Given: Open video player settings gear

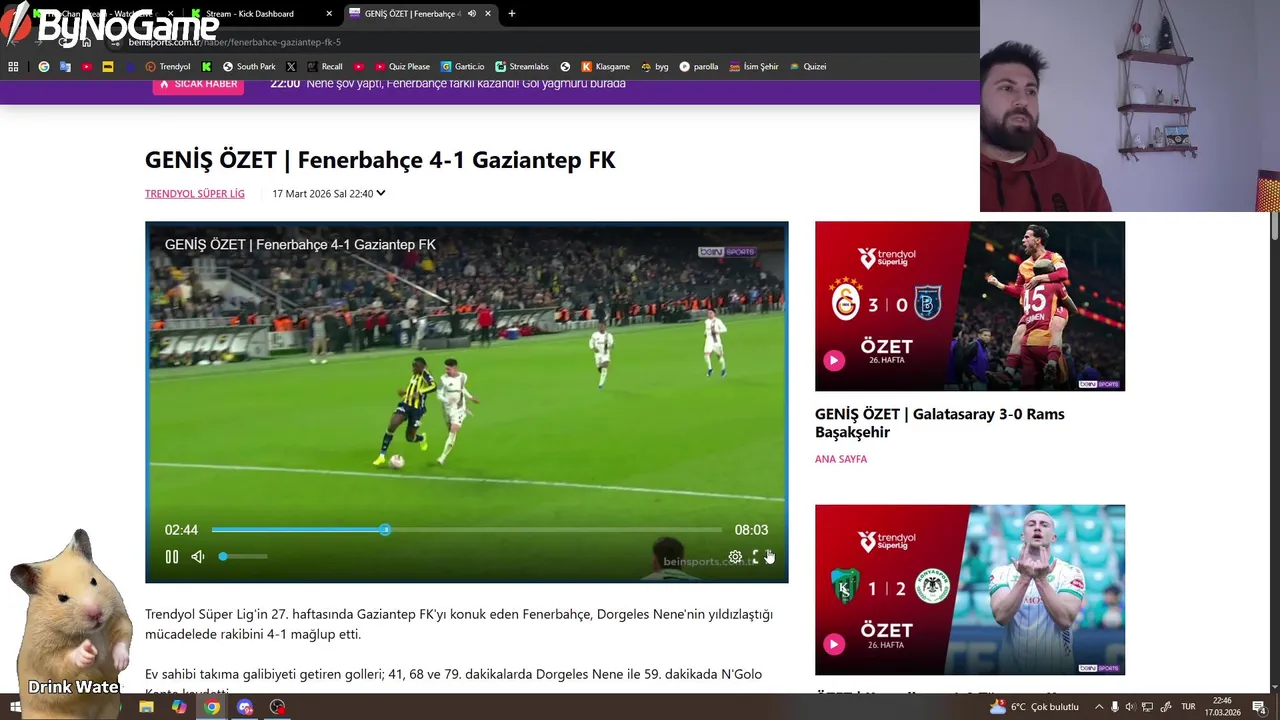Looking at the screenshot, I should click(735, 557).
